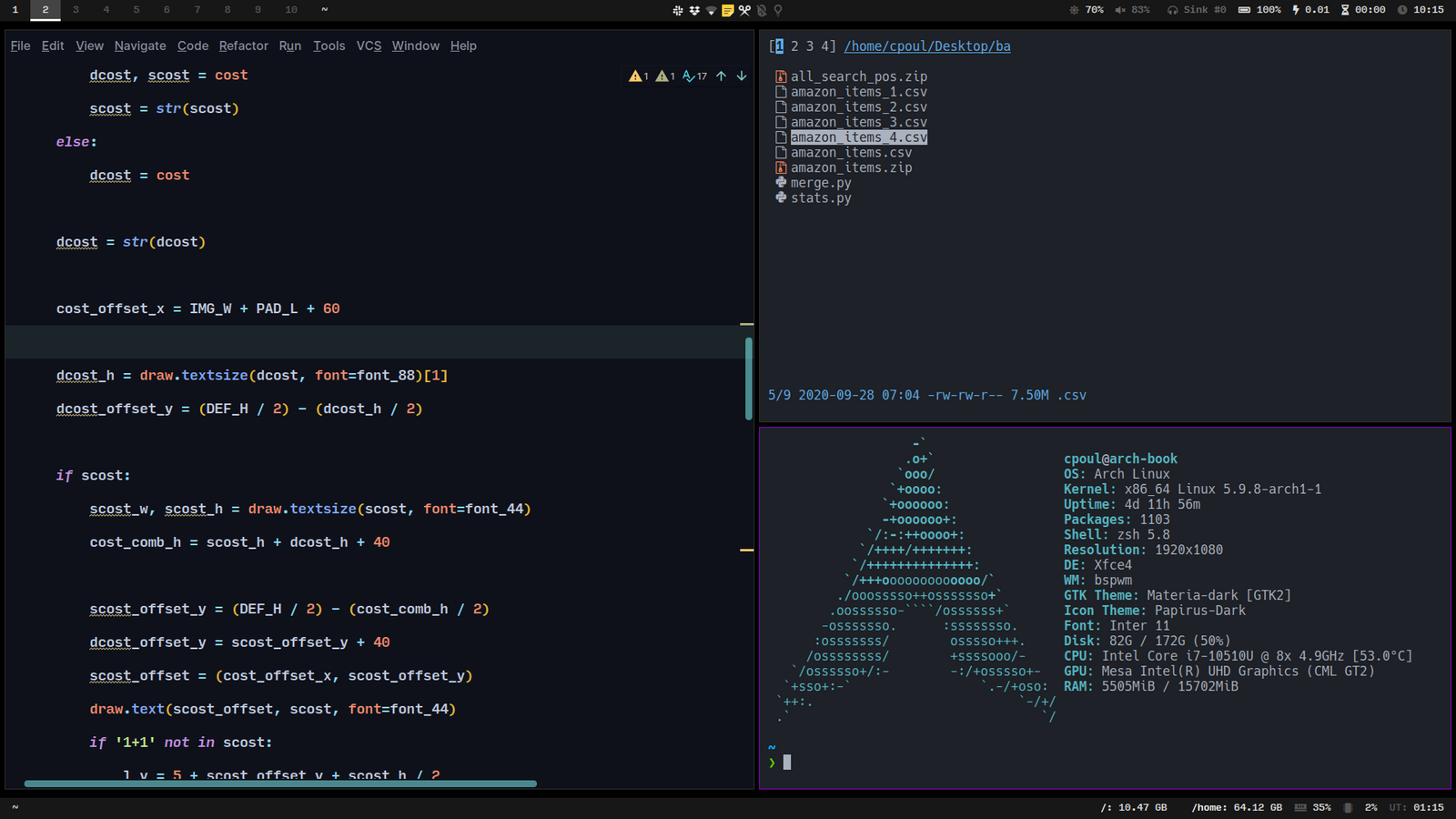Viewport: 1456px width, 819px height.
Task: Click the headphones Sink #0 icon
Action: pyautogui.click(x=1172, y=10)
